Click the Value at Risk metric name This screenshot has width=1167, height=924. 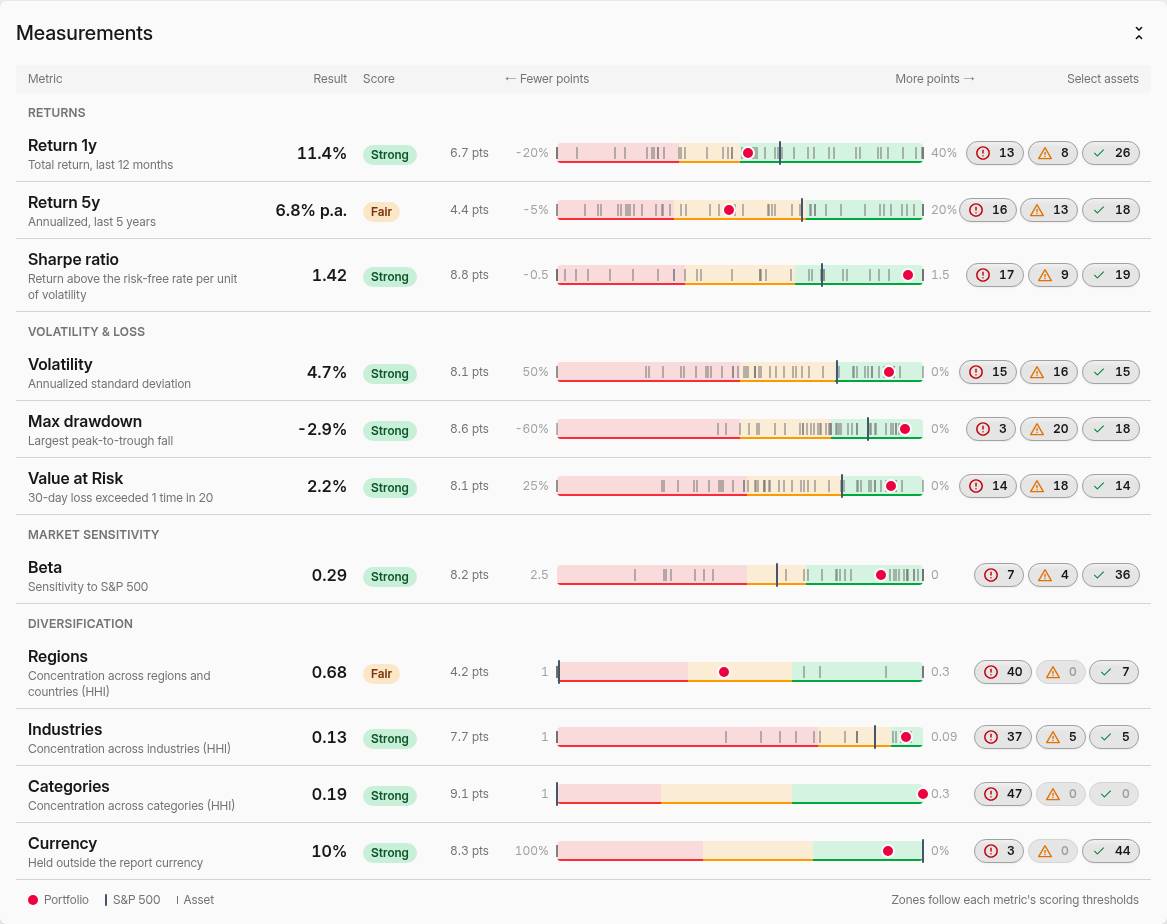point(75,478)
